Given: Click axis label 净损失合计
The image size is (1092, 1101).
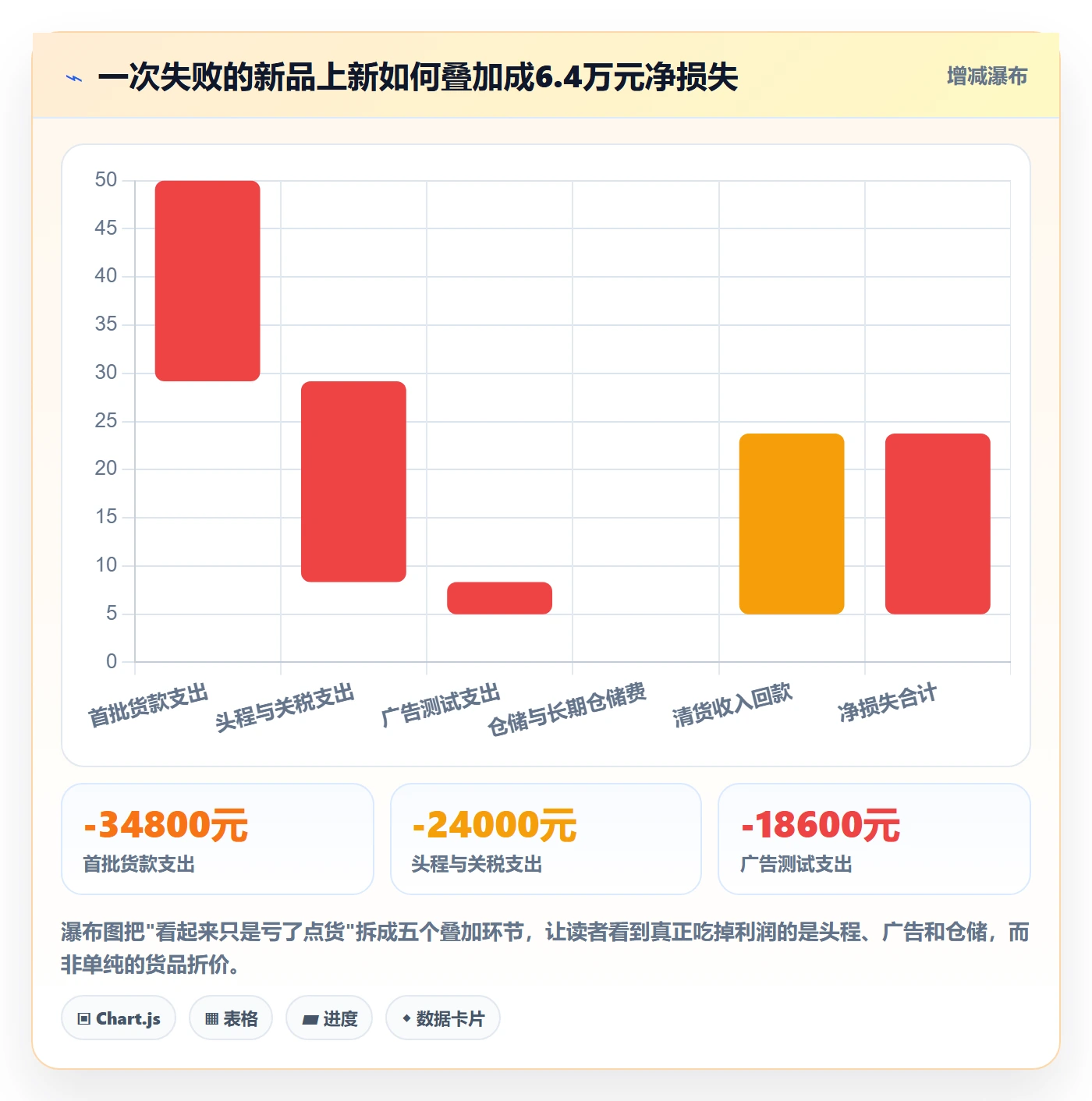Looking at the screenshot, I should (x=888, y=702).
